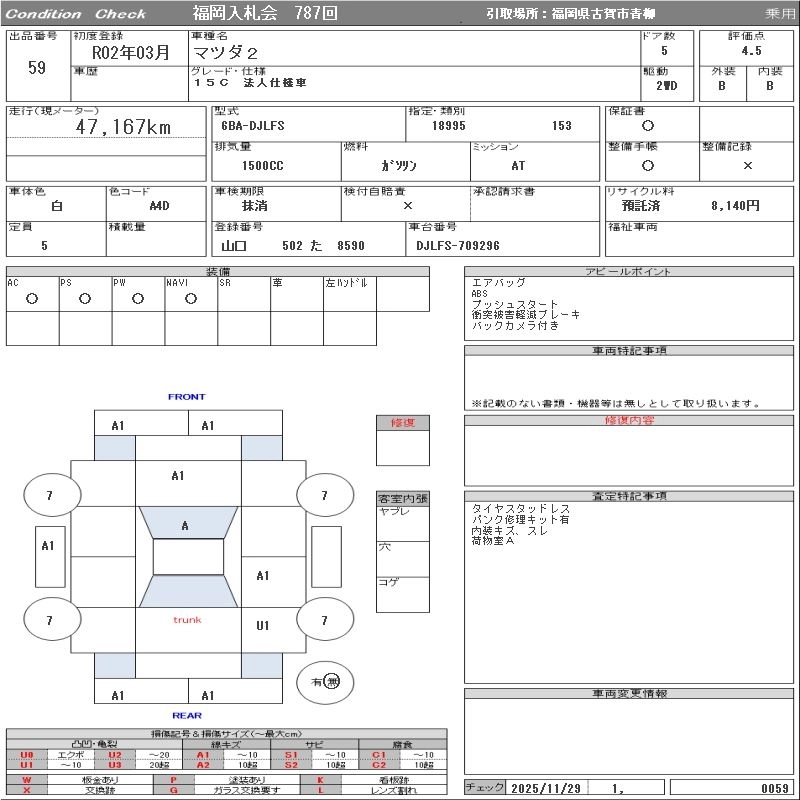Click the A1 scratch mark below windshield
The image size is (800, 800).
pos(177,476)
